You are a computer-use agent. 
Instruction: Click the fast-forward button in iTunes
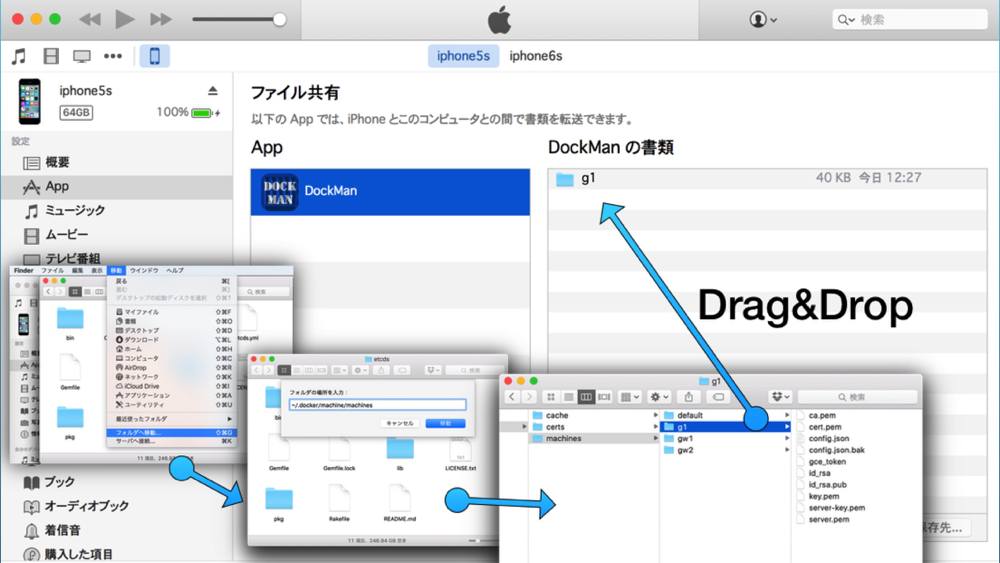[x=161, y=19]
